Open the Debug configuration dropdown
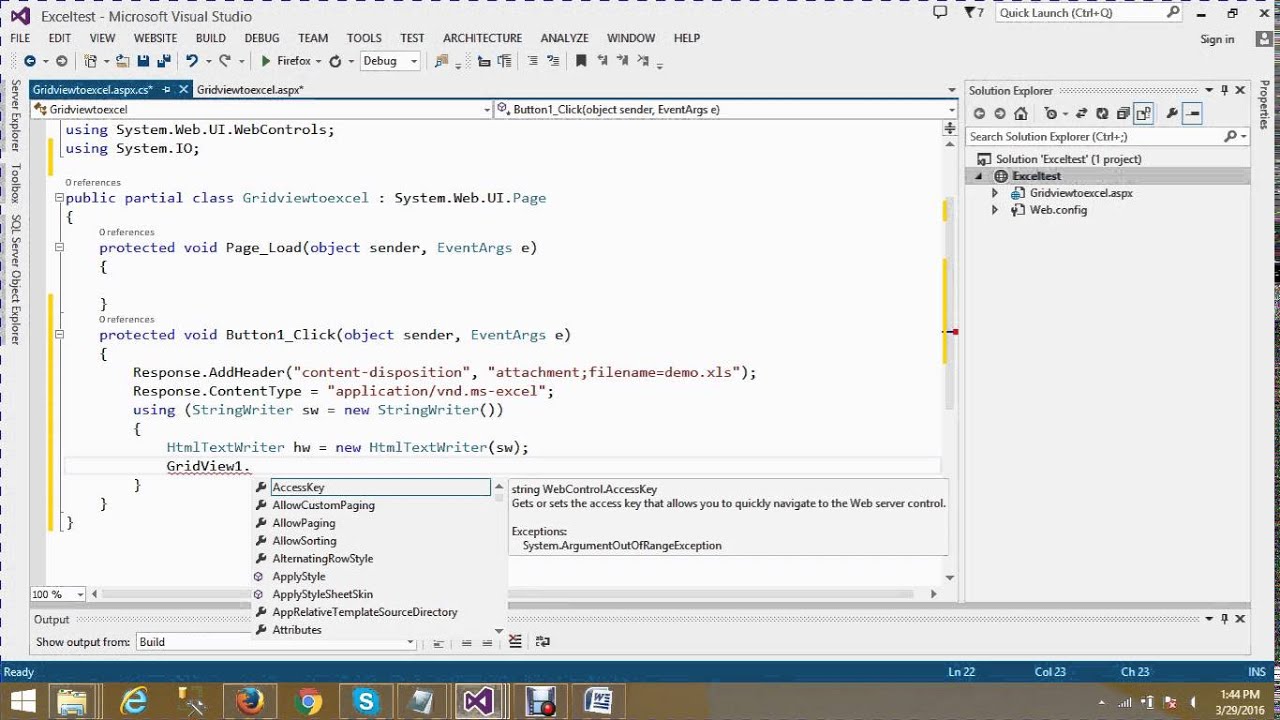This screenshot has width=1280, height=720. 389,61
